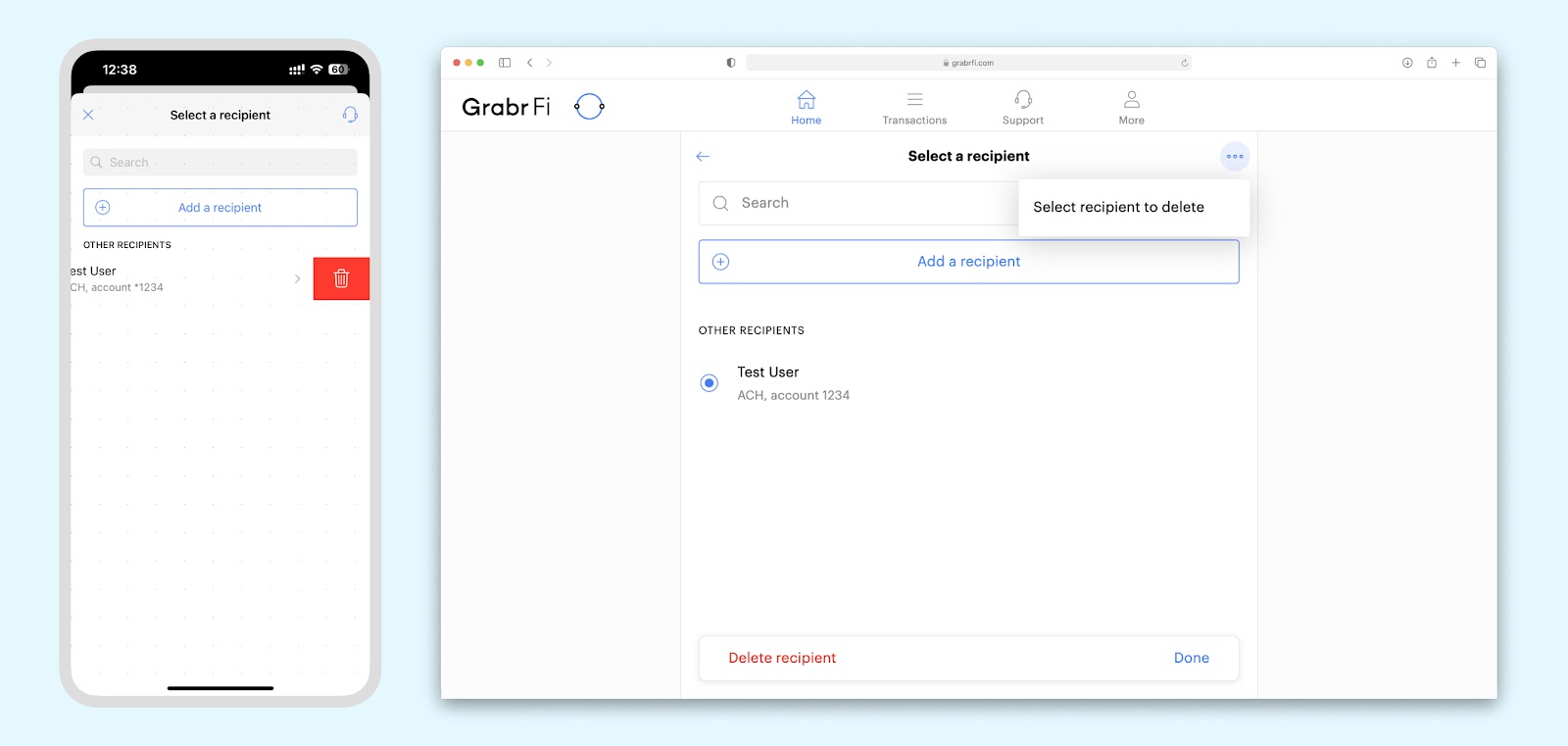Tap Add a recipient on the phone
The width and height of the screenshot is (1568, 746).
point(220,208)
